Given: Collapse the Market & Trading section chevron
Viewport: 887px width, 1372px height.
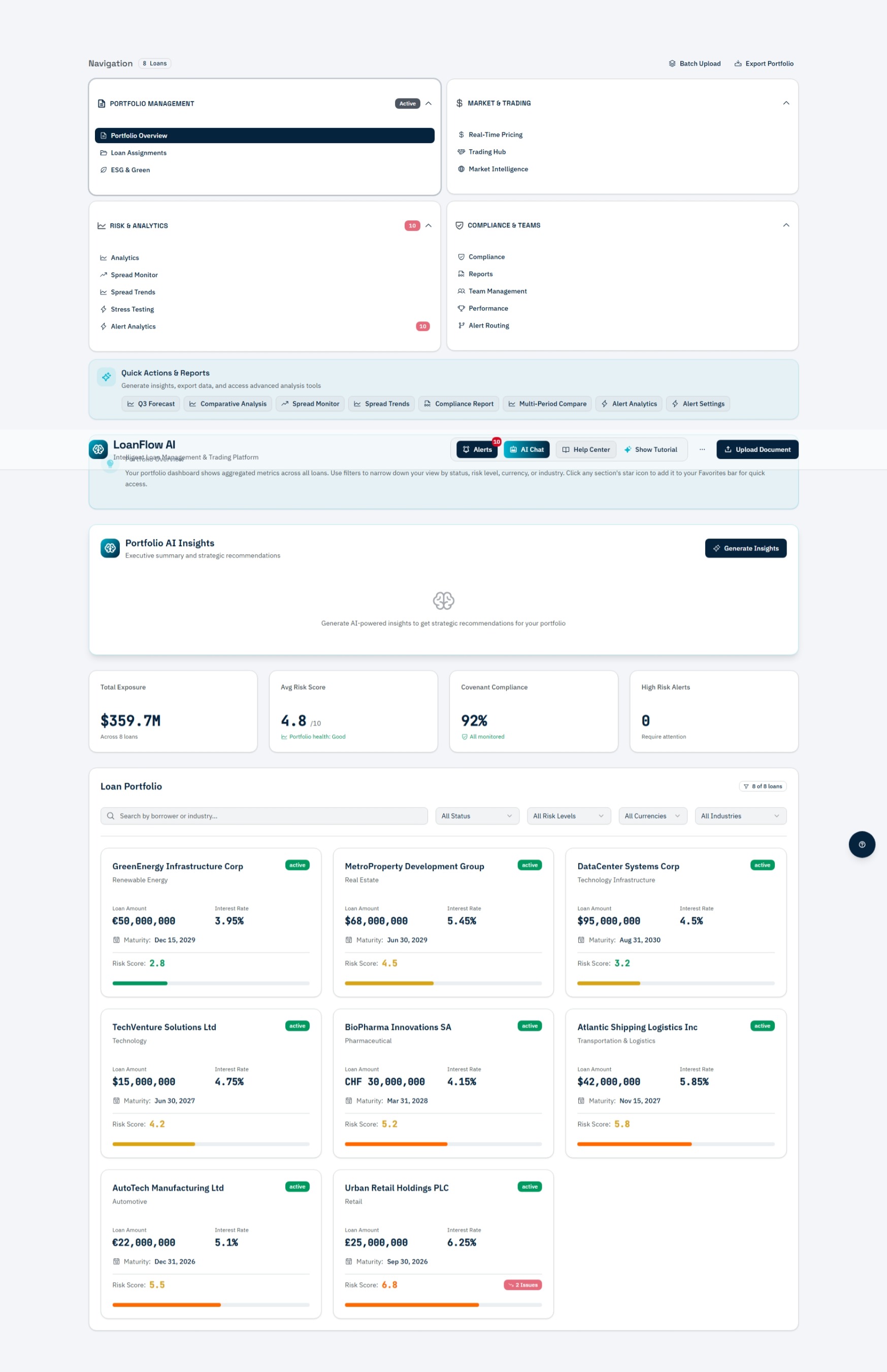Looking at the screenshot, I should 786,103.
